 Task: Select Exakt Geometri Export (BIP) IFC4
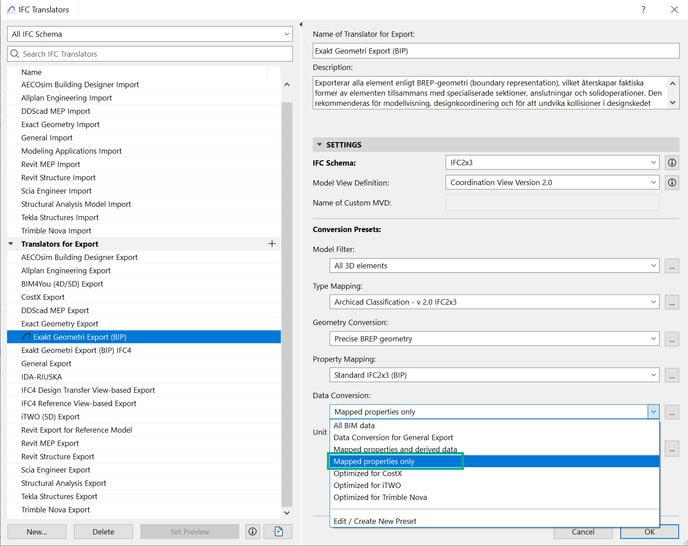(x=144, y=350)
